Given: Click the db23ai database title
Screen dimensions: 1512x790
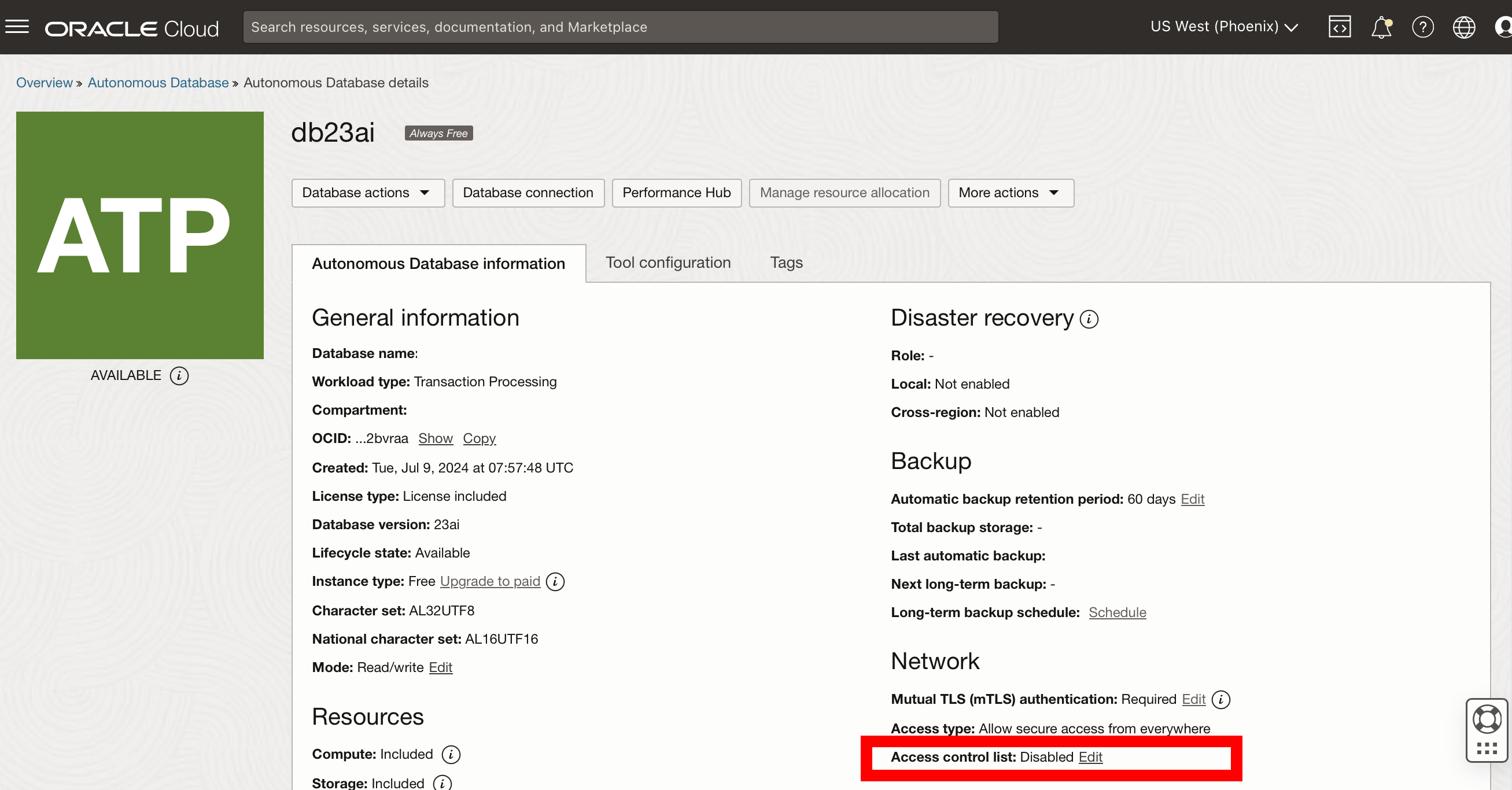Looking at the screenshot, I should pyautogui.click(x=333, y=132).
